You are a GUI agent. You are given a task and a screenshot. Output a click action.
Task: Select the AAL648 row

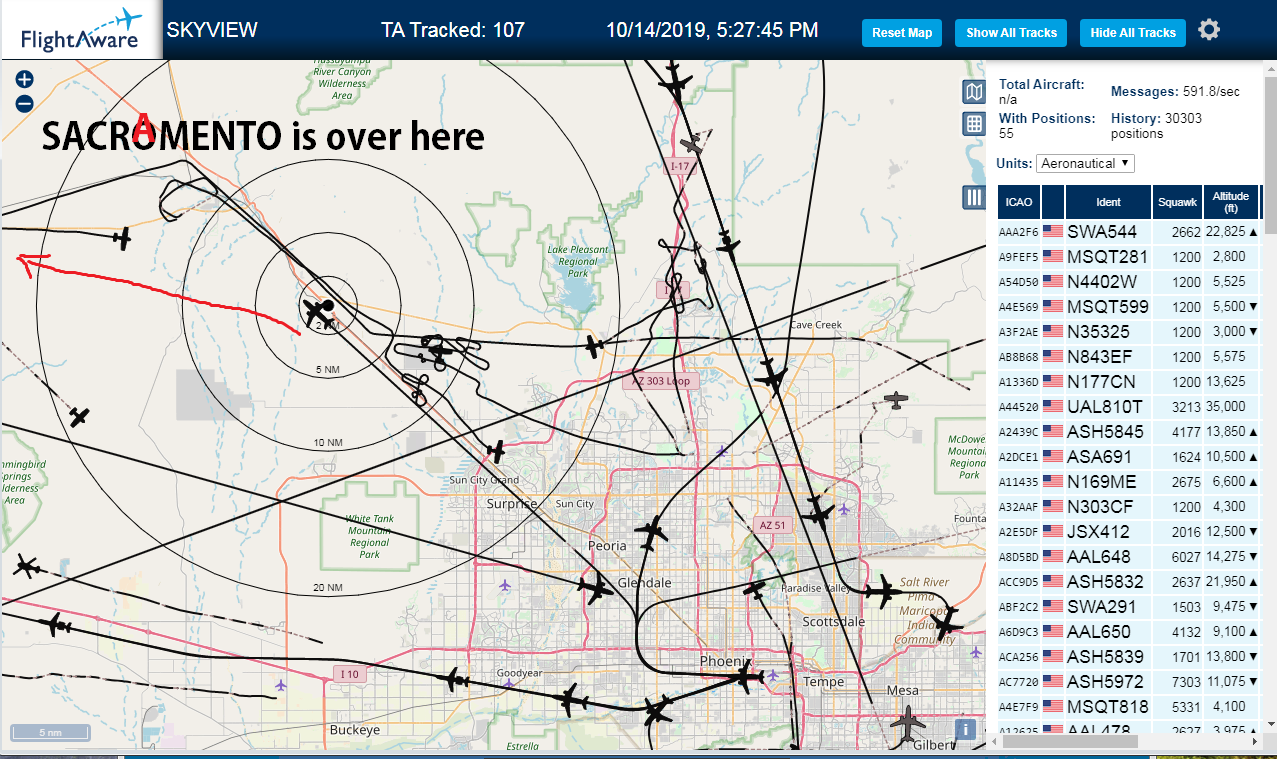click(1129, 556)
